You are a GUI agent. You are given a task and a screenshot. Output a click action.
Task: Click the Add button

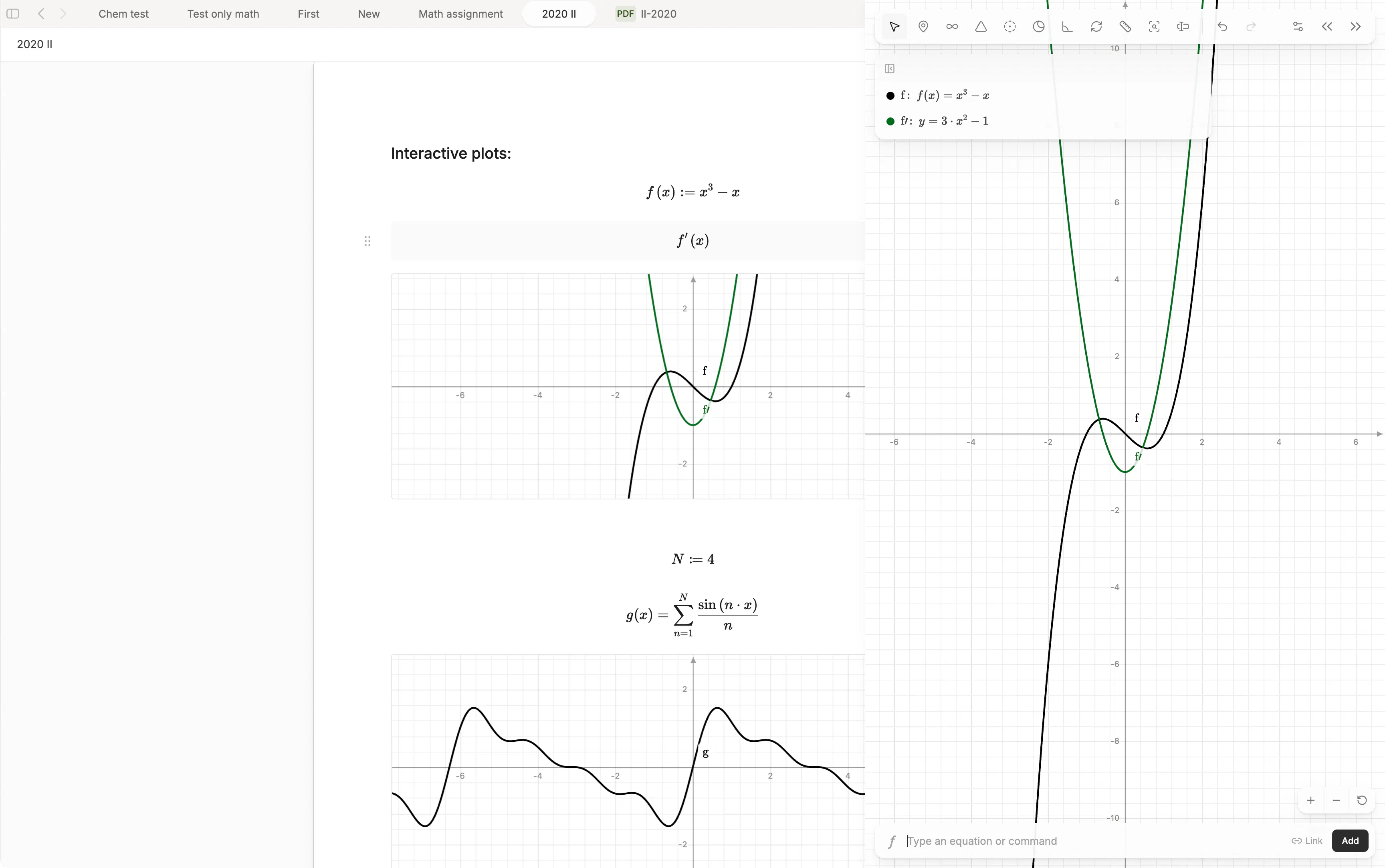pyautogui.click(x=1350, y=840)
